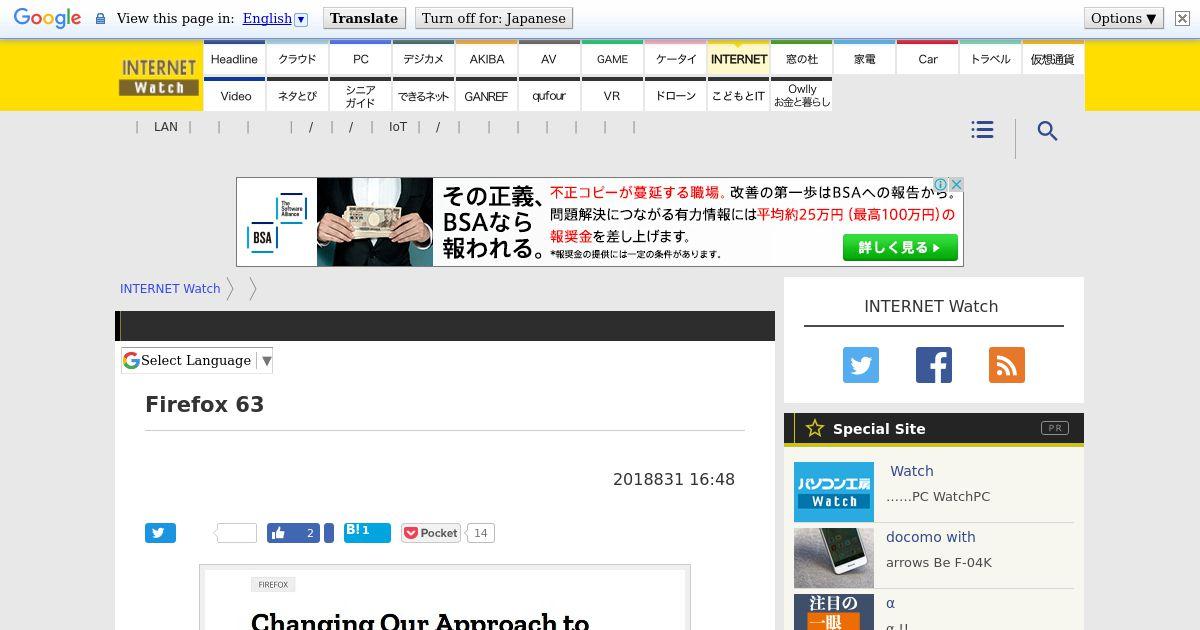The width and height of the screenshot is (1200, 630).
Task: Share the article with the Twitter button
Action: pos(160,533)
